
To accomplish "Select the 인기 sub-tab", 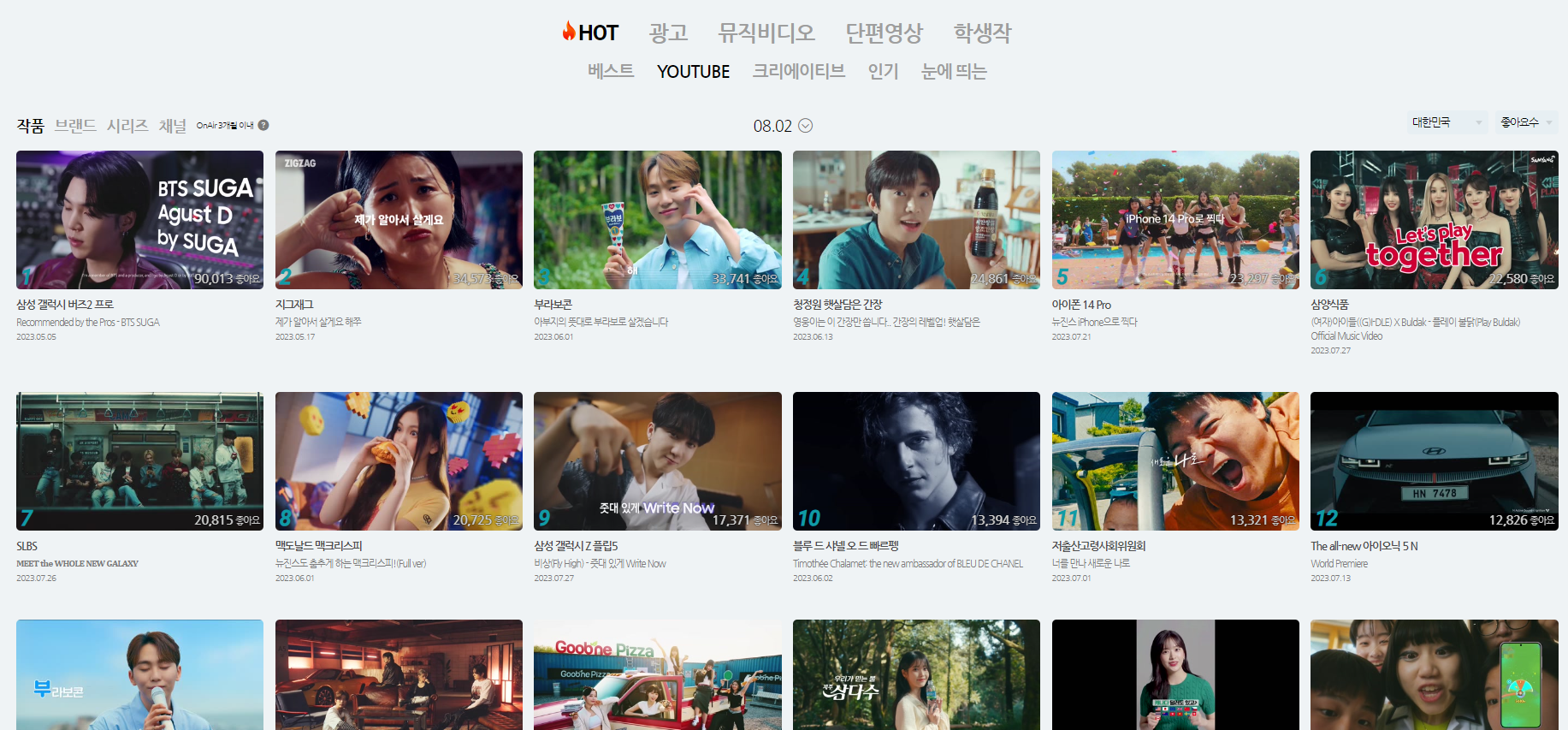I will point(883,71).
